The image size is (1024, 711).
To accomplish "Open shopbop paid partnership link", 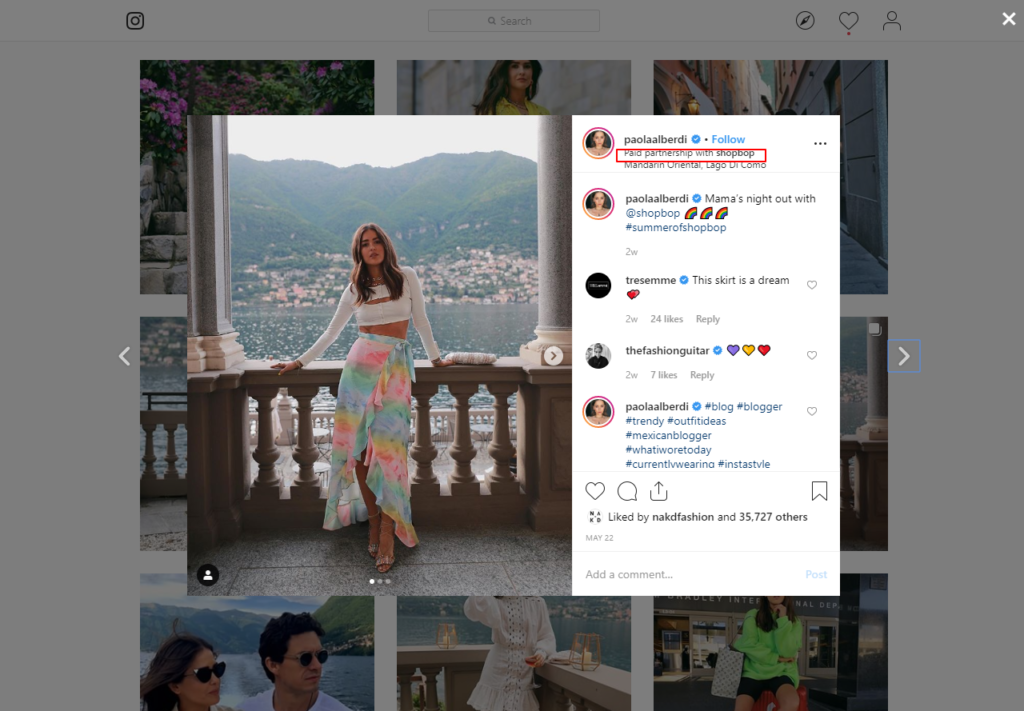I will click(x=735, y=153).
